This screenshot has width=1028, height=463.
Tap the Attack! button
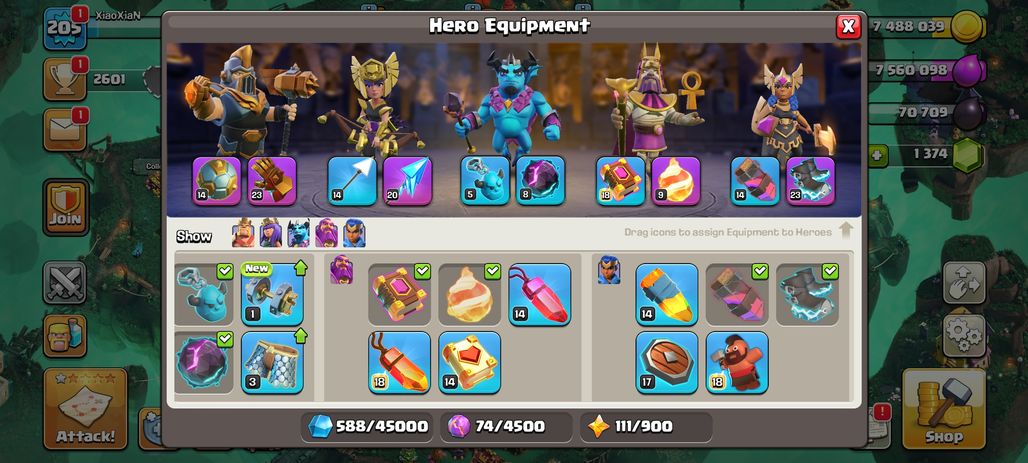tap(85, 409)
